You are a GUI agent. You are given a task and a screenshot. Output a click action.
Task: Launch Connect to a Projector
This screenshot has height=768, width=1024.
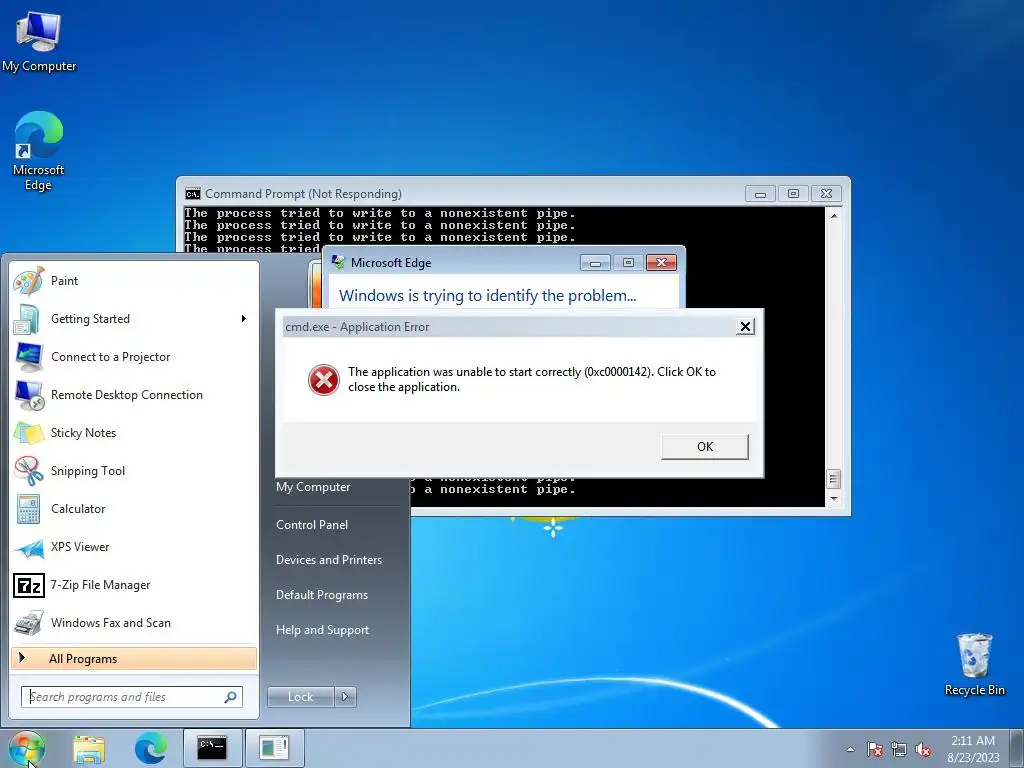click(x=134, y=357)
